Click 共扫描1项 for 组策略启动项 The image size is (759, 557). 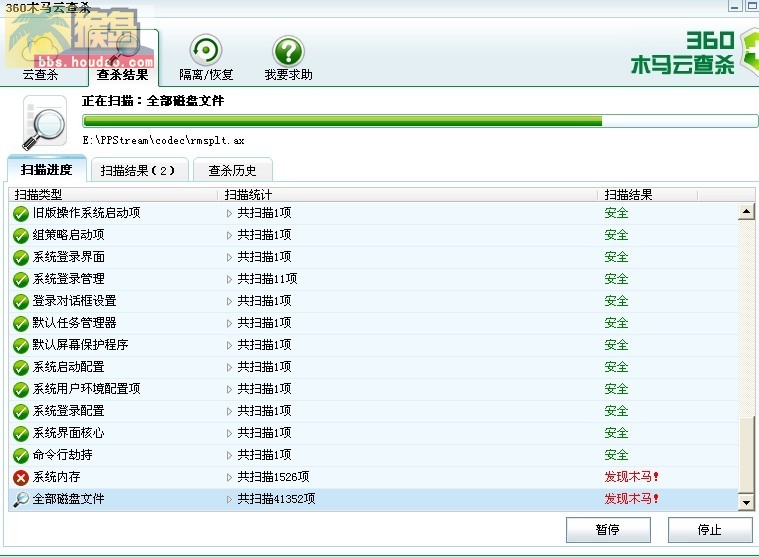pyautogui.click(x=264, y=235)
